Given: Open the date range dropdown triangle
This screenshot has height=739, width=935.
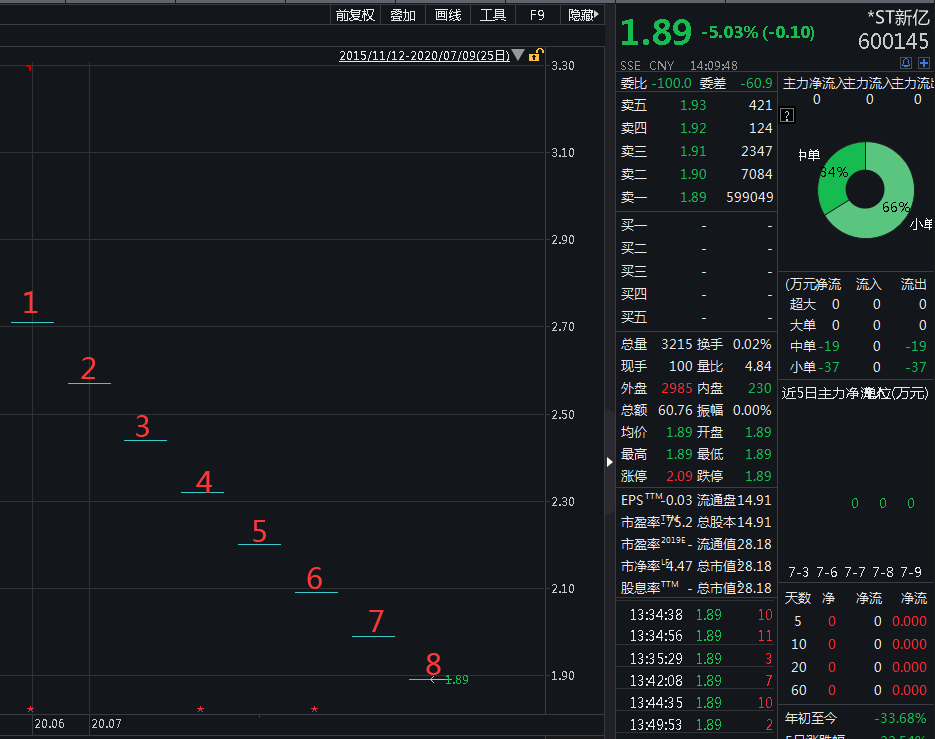Looking at the screenshot, I should coord(518,55).
